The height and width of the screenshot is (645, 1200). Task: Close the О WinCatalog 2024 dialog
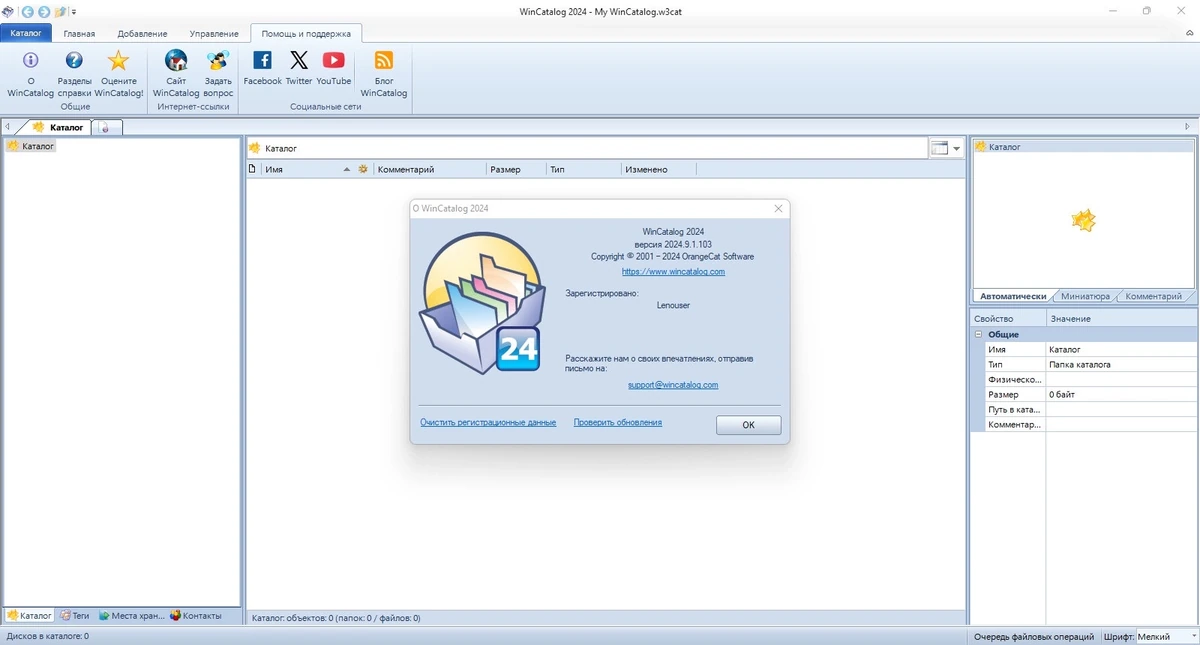778,208
